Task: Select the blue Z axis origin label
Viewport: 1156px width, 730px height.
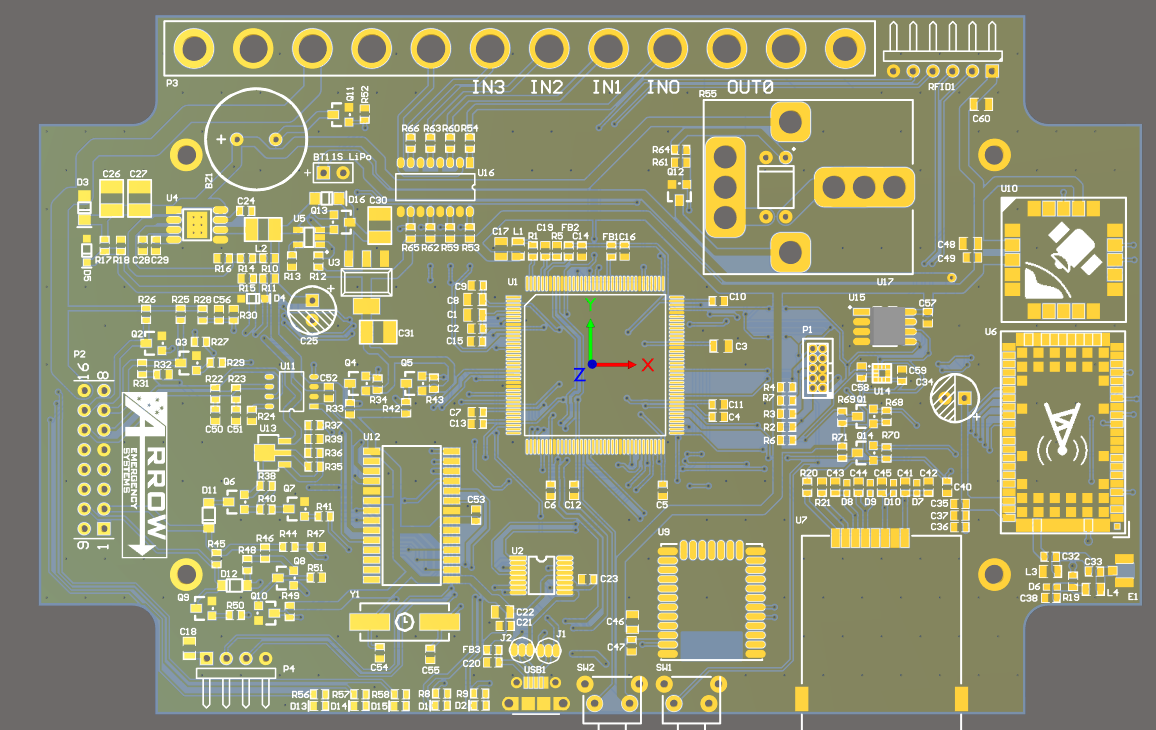Action: (578, 376)
